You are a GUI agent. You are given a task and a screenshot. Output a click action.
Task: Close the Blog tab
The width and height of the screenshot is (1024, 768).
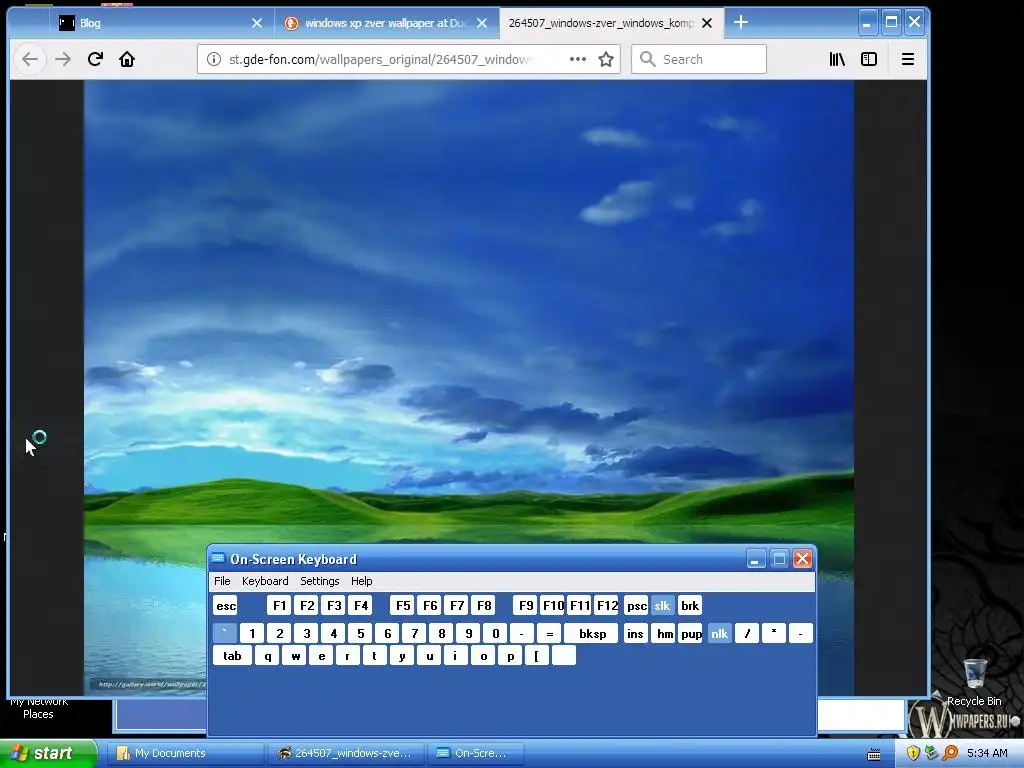point(257,23)
